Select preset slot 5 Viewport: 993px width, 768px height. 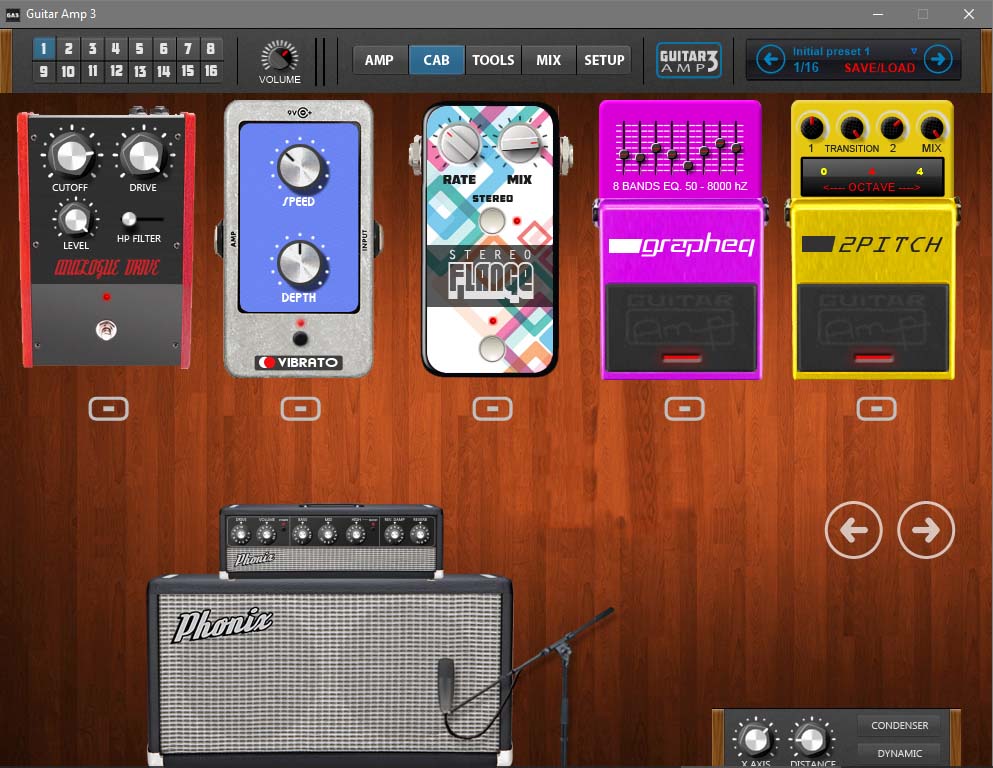[139, 48]
